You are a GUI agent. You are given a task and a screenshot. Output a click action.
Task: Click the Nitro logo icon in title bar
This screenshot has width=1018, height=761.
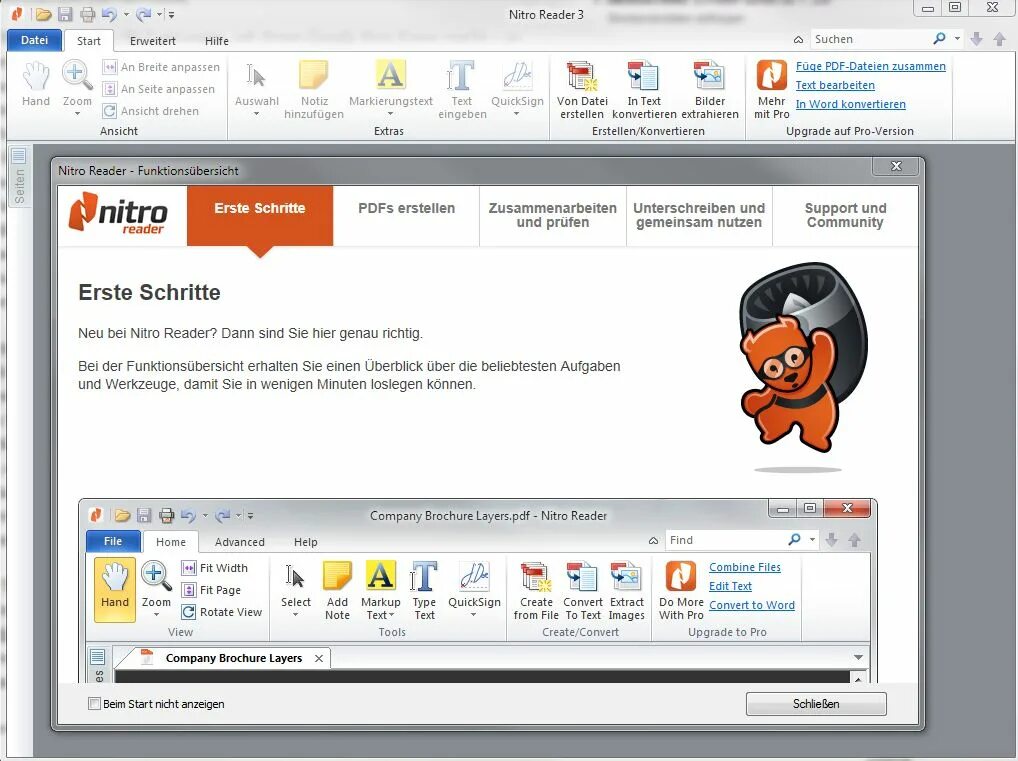tap(16, 14)
